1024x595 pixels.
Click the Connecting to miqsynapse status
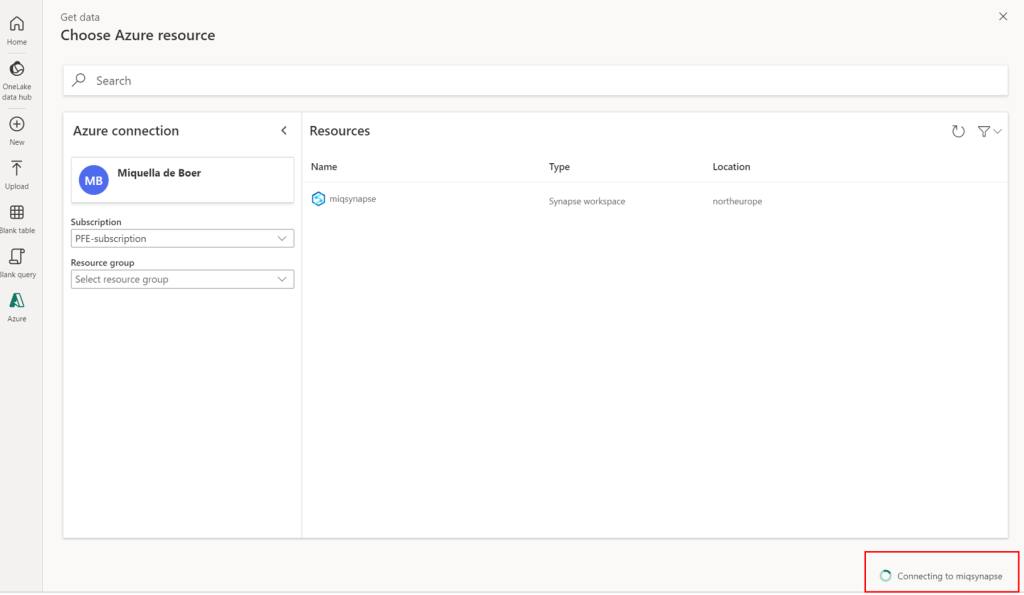pyautogui.click(x=941, y=576)
